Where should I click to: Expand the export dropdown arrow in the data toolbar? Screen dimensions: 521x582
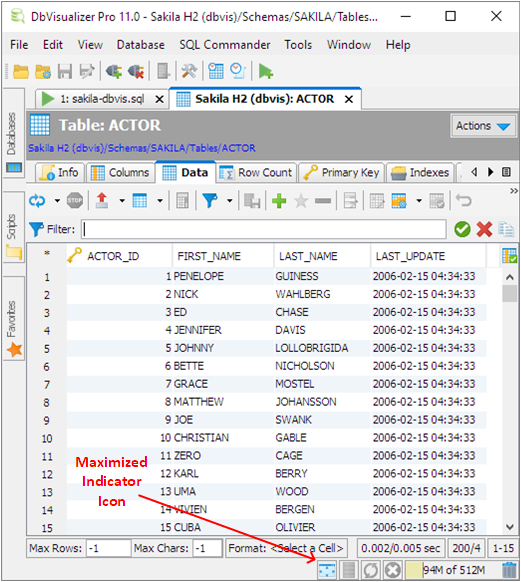point(122,201)
